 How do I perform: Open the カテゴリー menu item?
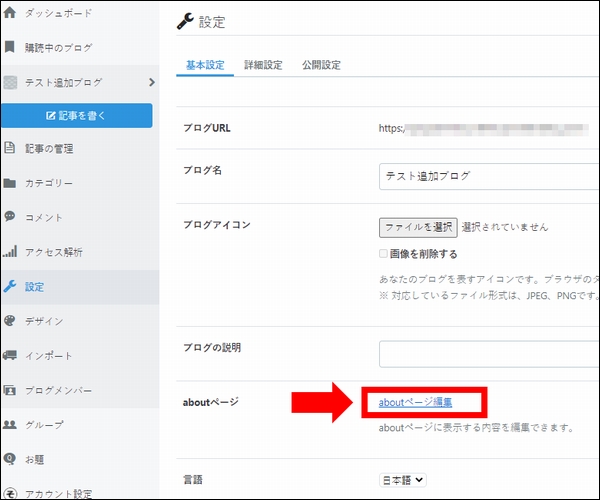[x=49, y=183]
